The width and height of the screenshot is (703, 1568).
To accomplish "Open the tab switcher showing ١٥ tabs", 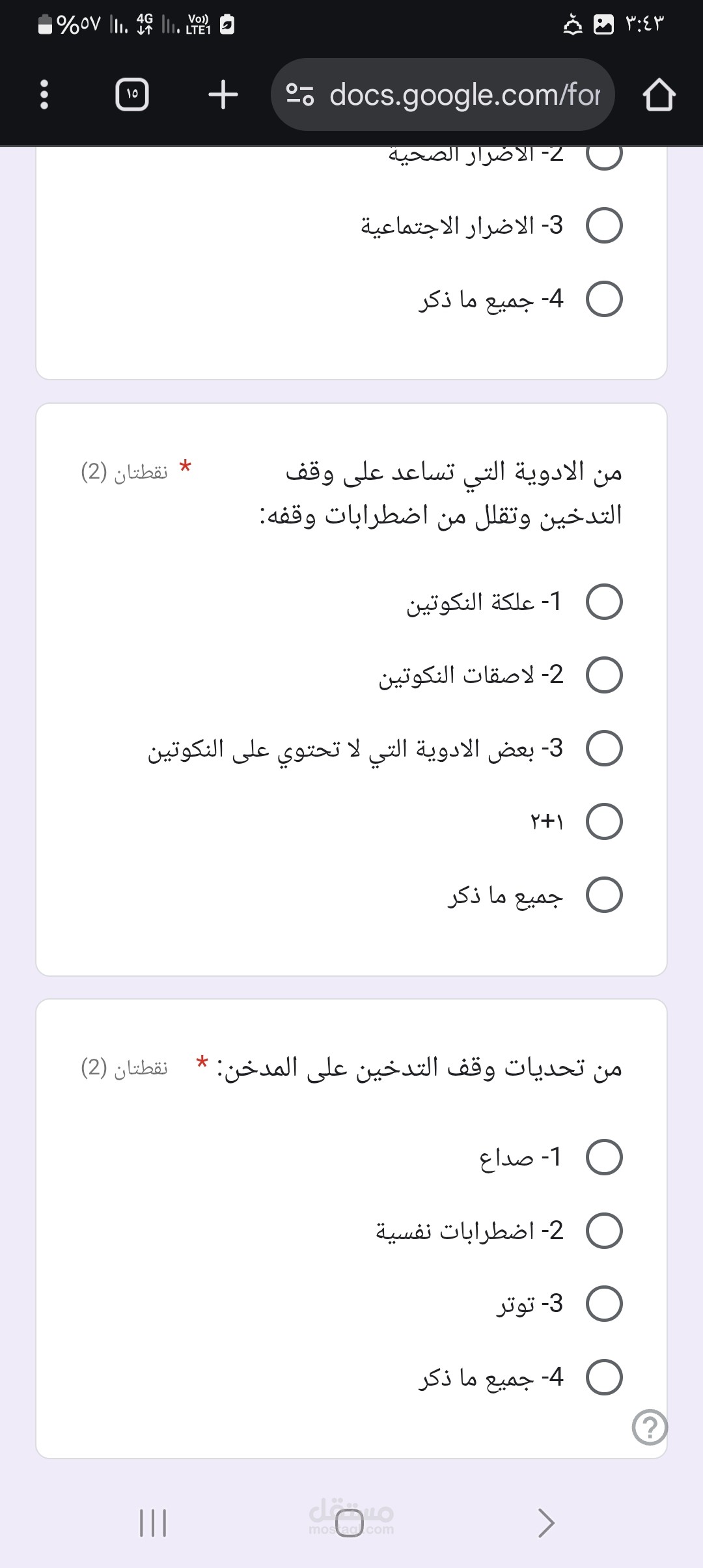I will pyautogui.click(x=132, y=95).
